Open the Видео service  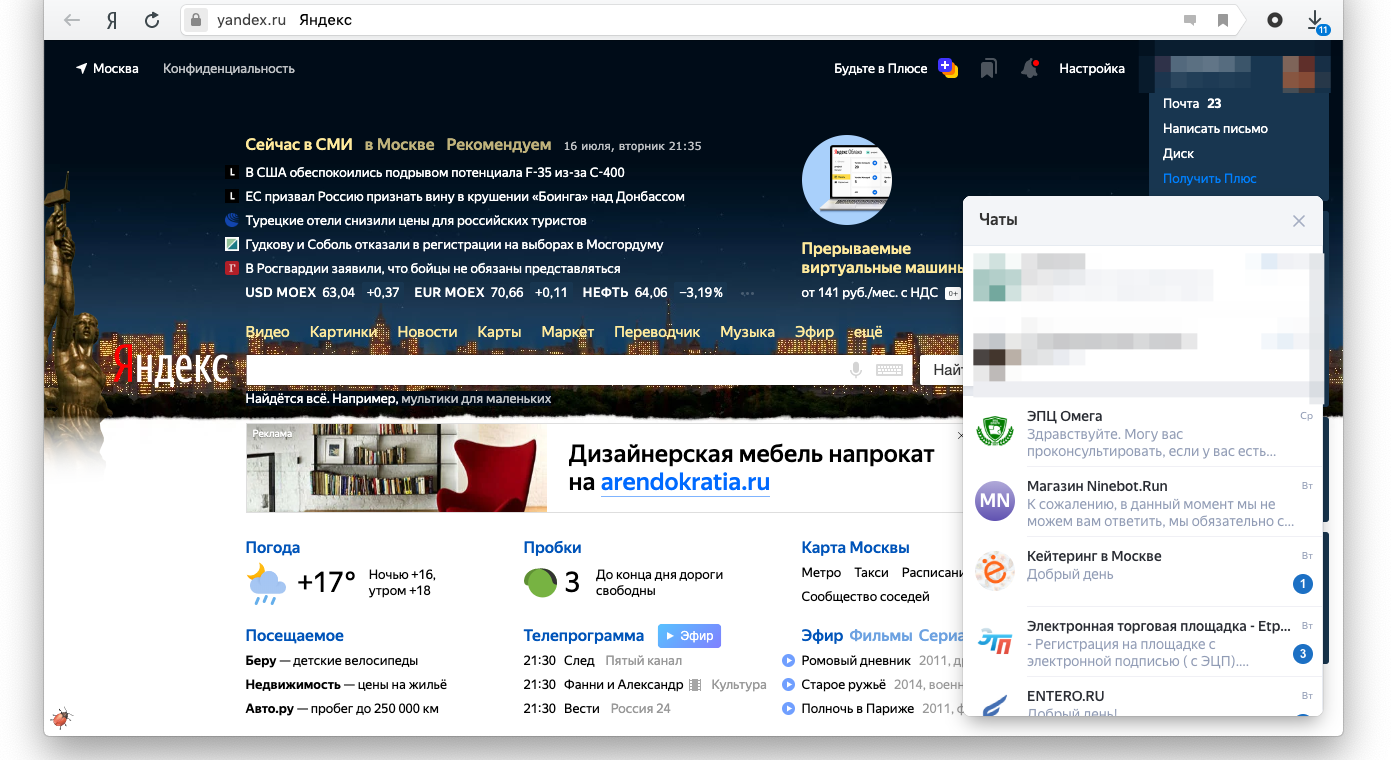[x=267, y=332]
